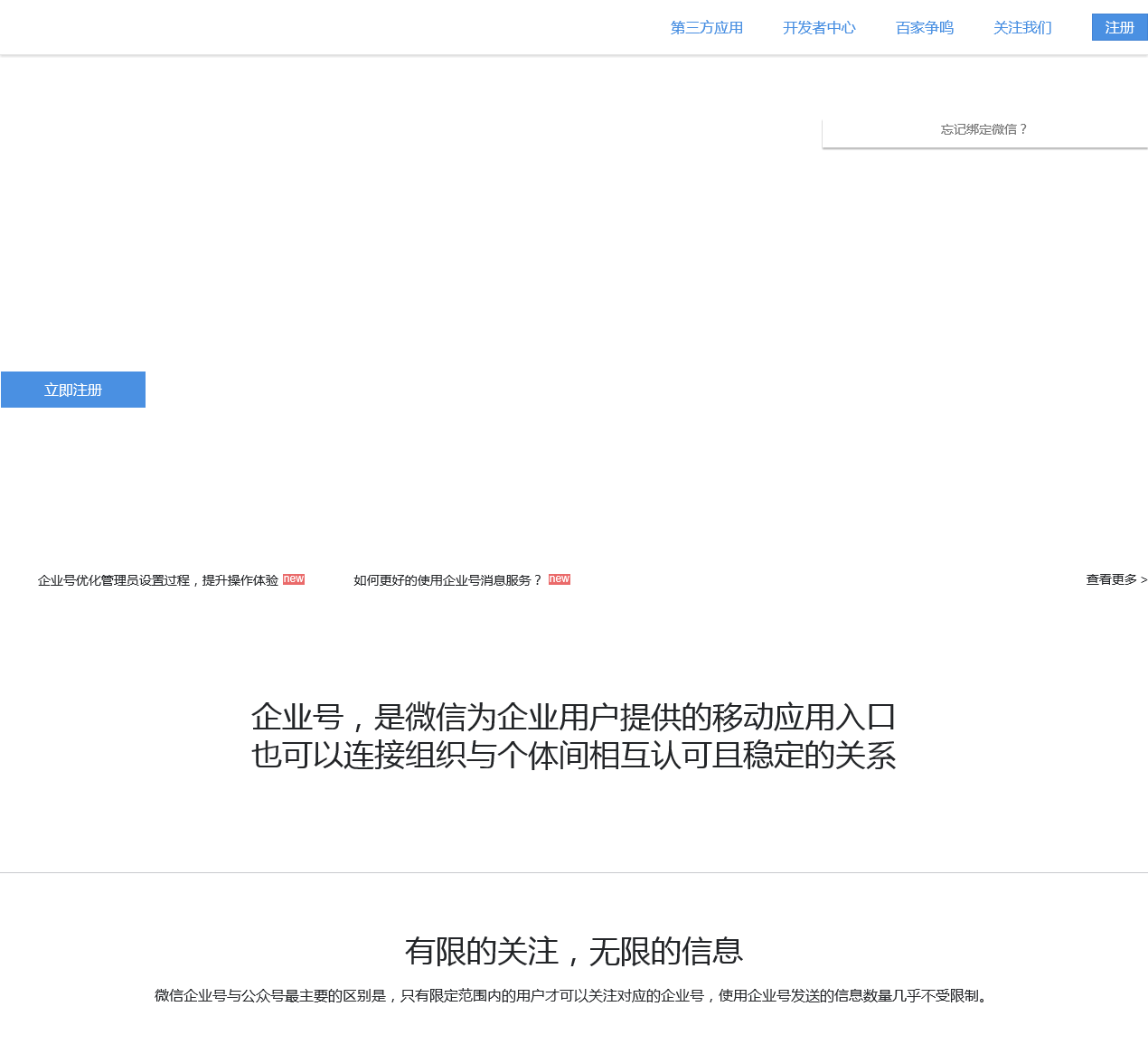Screen dimensions: 1148x1044
Task: Open the 第三方应用 navigation link
Action: pyautogui.click(x=706, y=28)
